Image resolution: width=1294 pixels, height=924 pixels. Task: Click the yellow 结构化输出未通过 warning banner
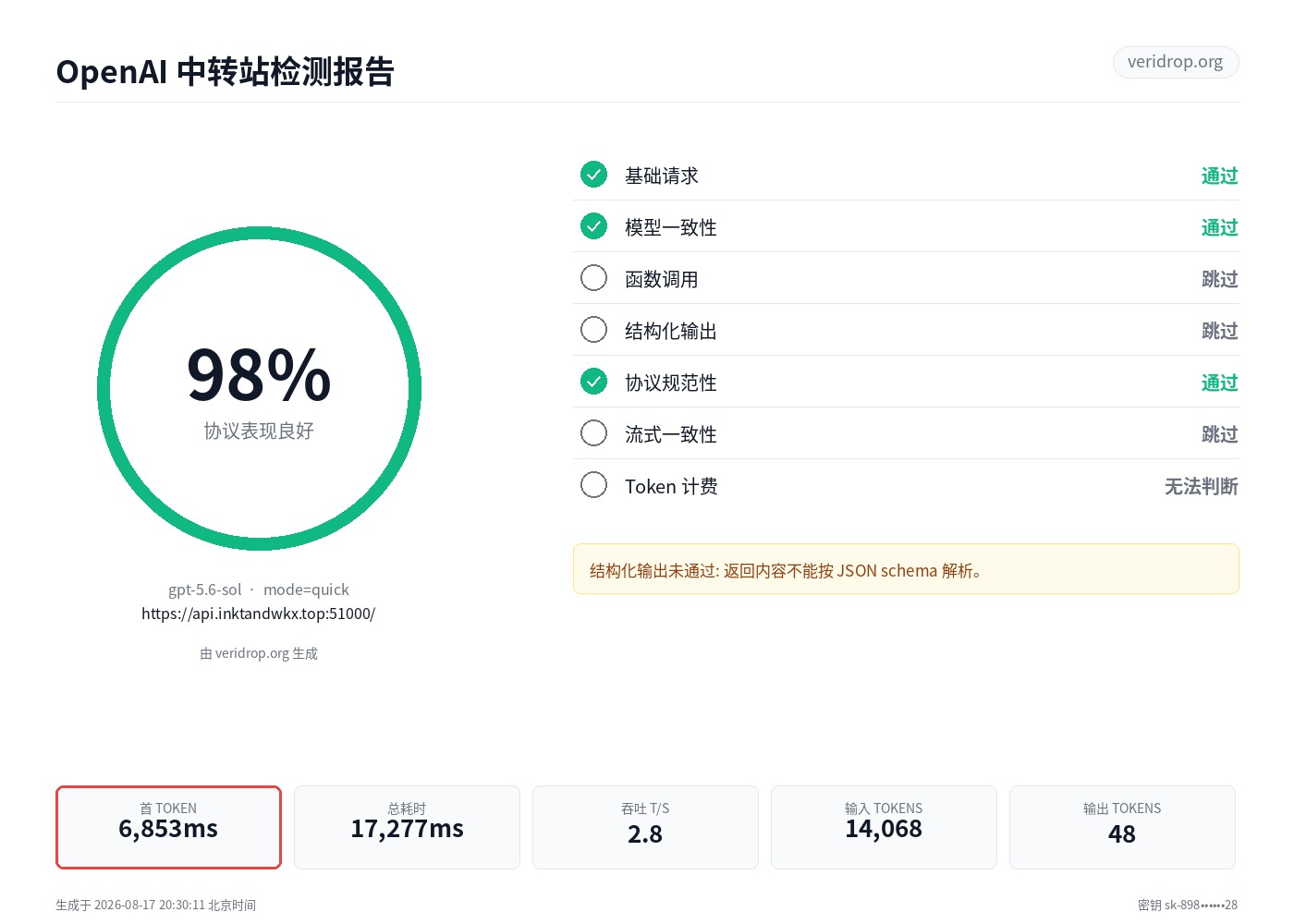(x=906, y=569)
